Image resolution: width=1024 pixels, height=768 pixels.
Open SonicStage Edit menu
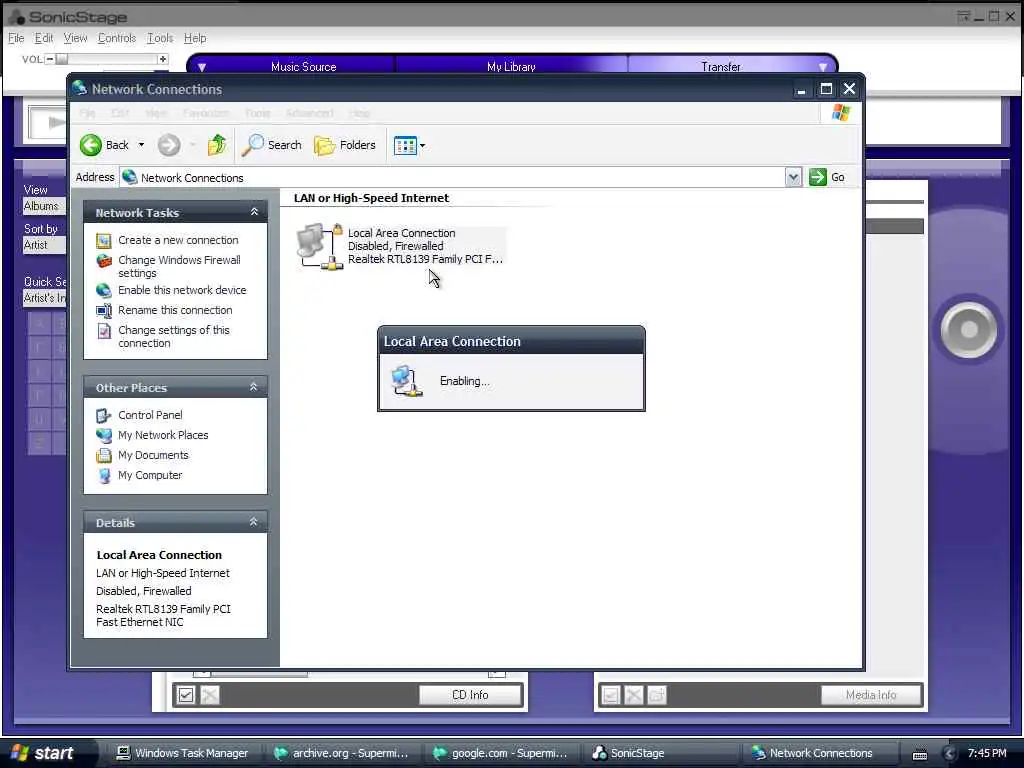click(44, 38)
